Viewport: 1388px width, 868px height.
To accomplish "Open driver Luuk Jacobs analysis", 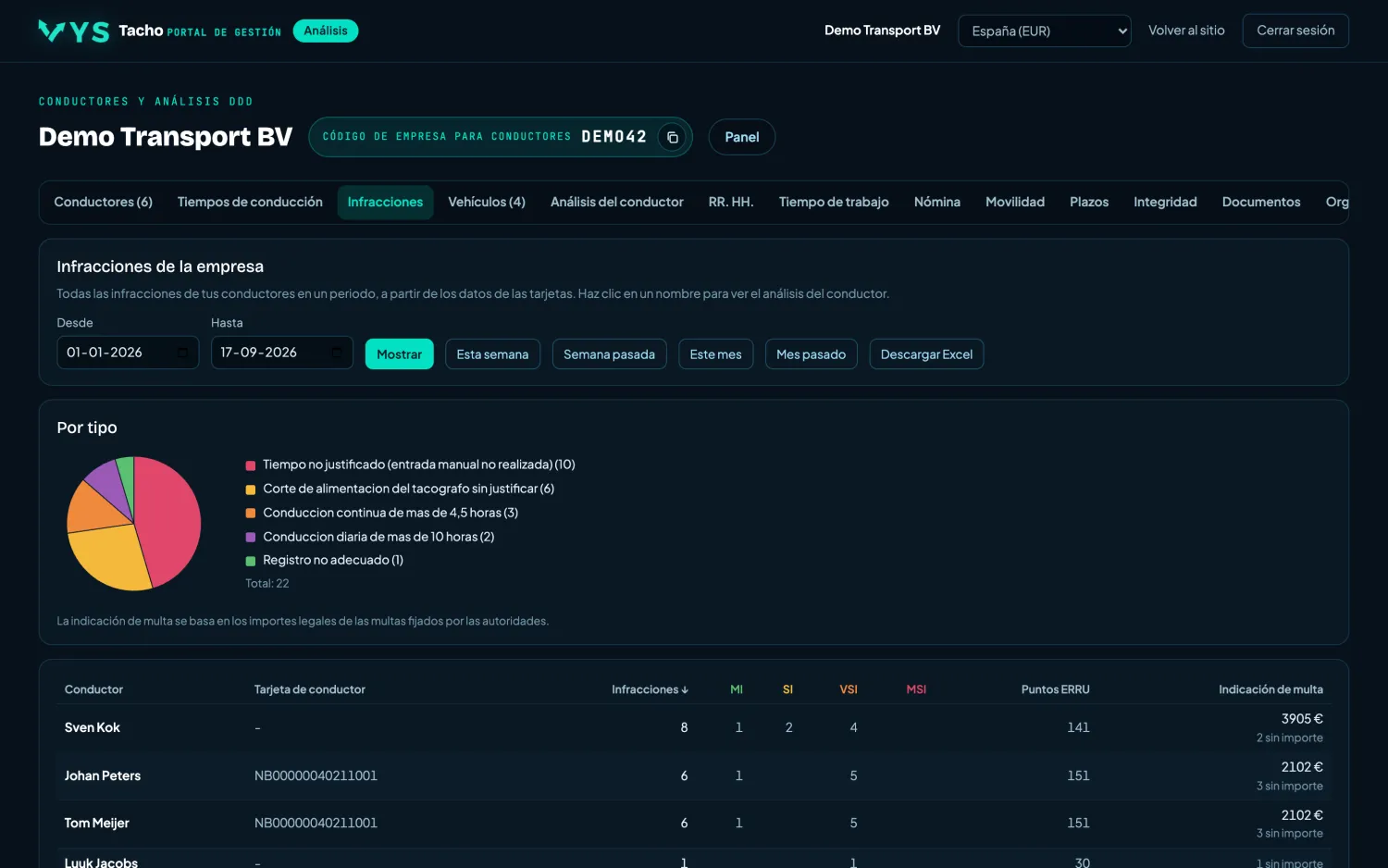I will pos(101,862).
